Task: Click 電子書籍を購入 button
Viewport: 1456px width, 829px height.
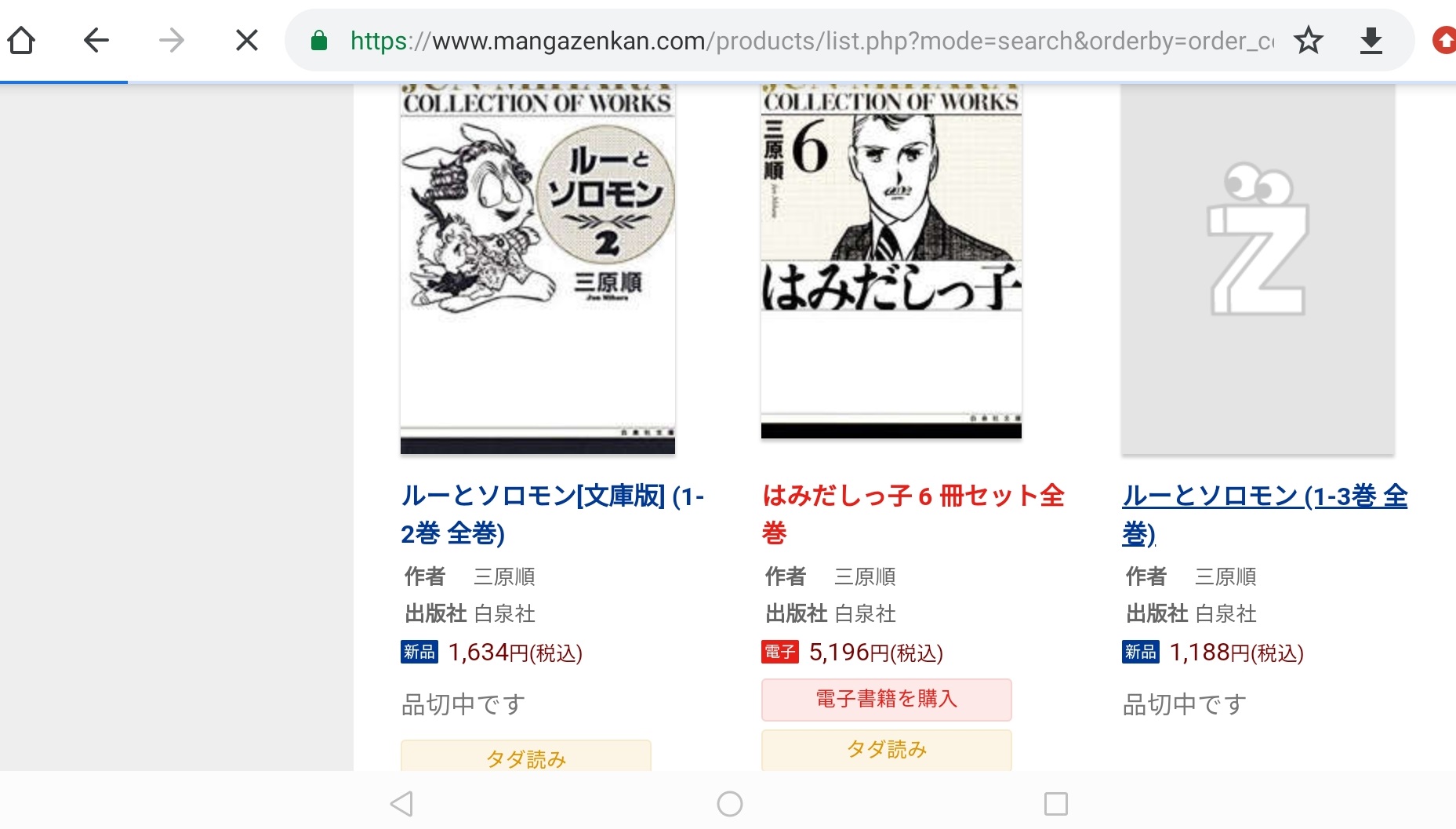Action: tap(887, 700)
